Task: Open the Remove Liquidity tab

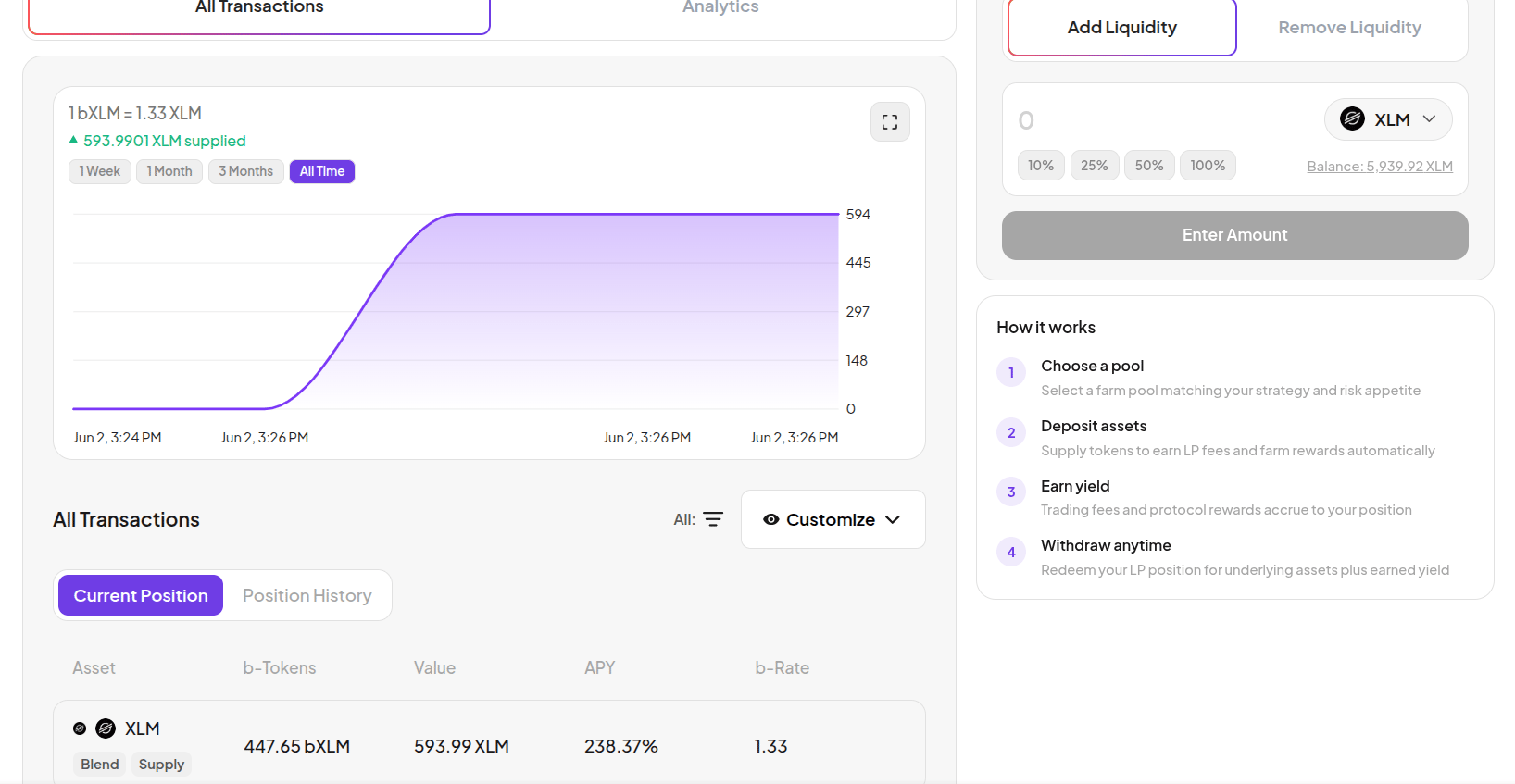Action: tap(1350, 28)
